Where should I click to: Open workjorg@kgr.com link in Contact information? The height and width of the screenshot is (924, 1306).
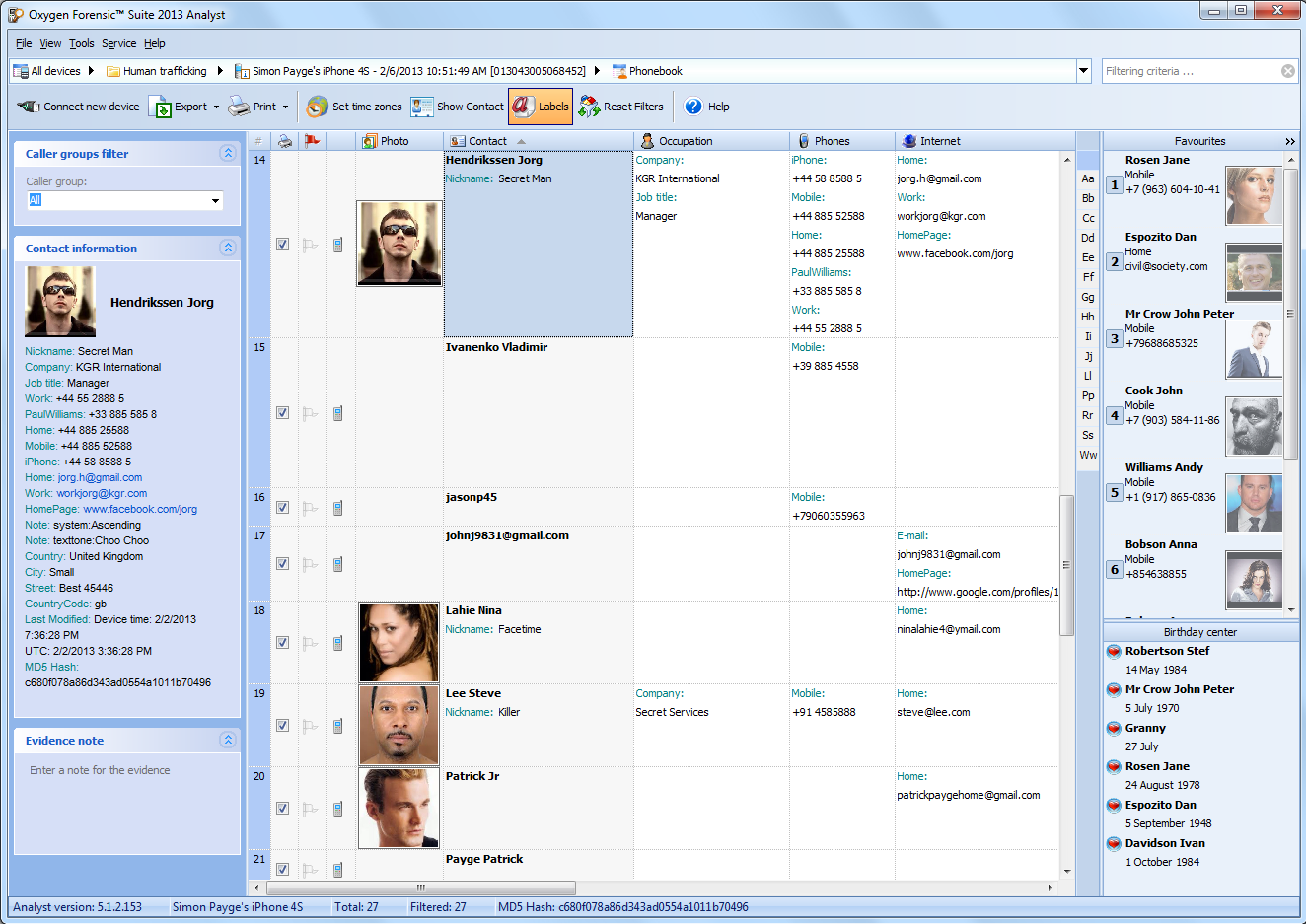point(102,493)
